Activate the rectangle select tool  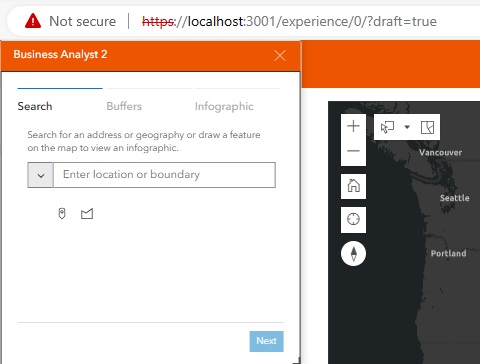(x=387, y=127)
